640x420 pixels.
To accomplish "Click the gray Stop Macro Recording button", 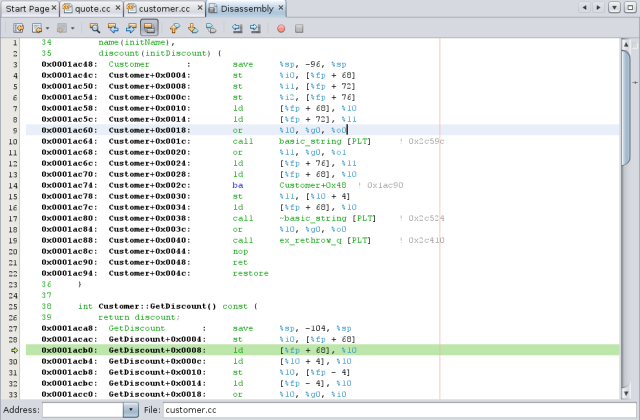I will click(299, 29).
